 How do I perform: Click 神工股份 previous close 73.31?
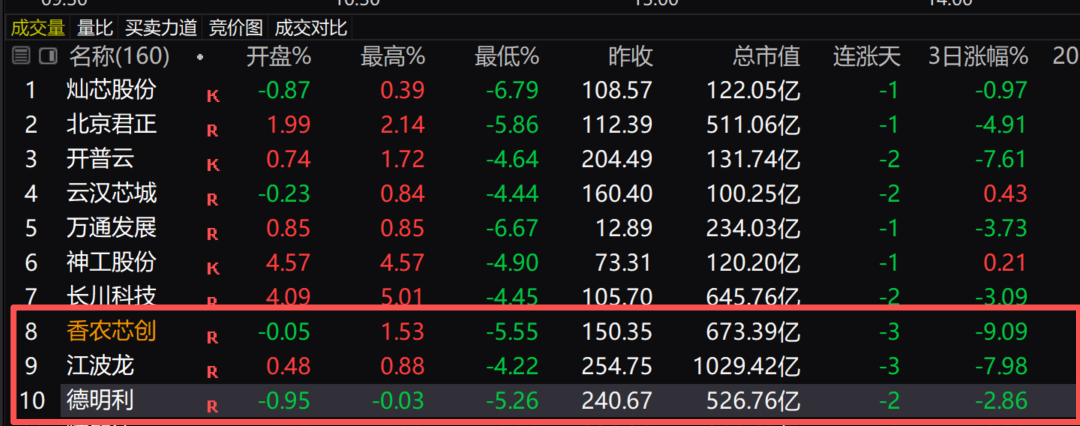pyautogui.click(x=623, y=263)
